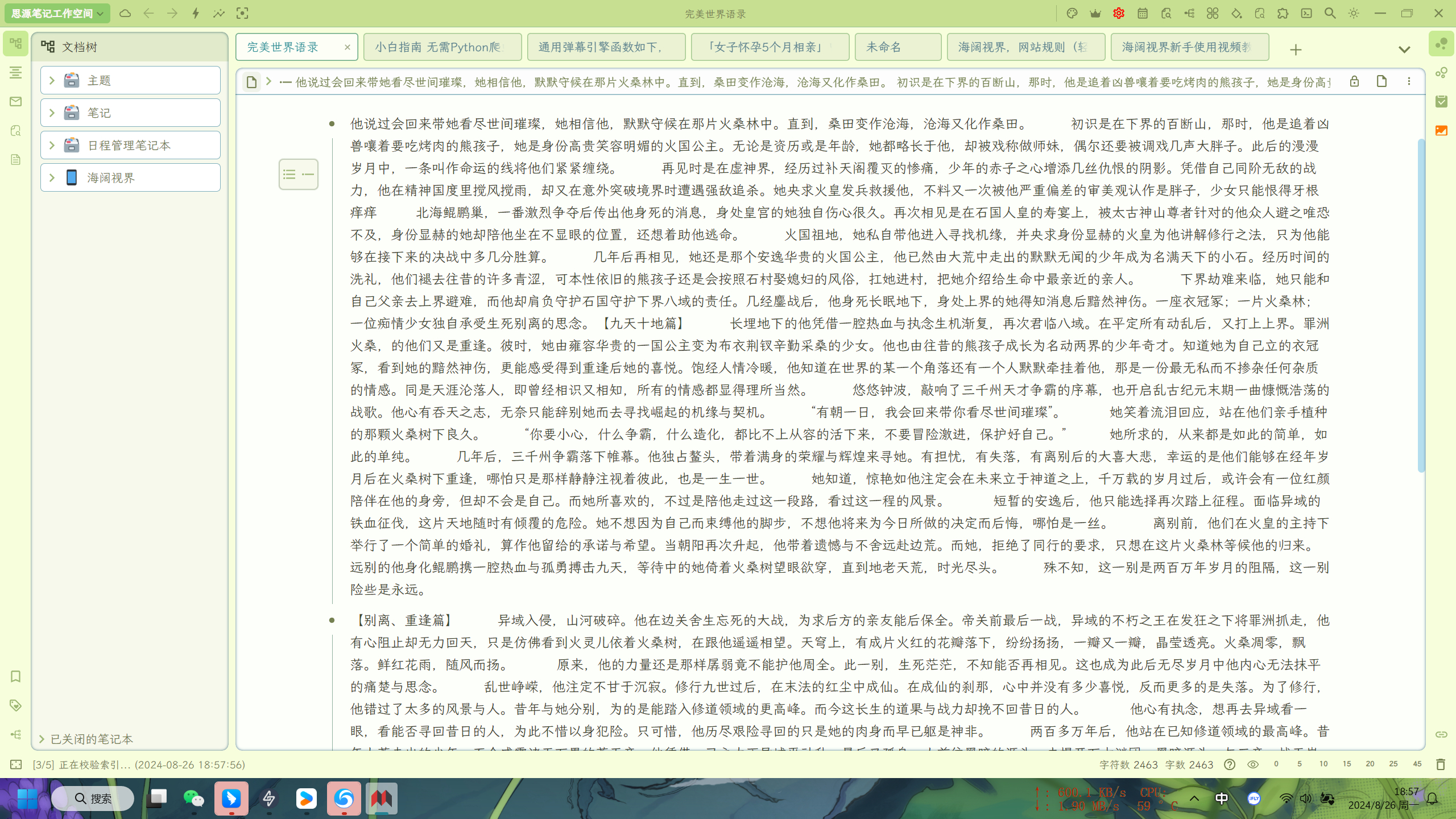
Task: Open the calendar plugin icon
Action: 1142,13
